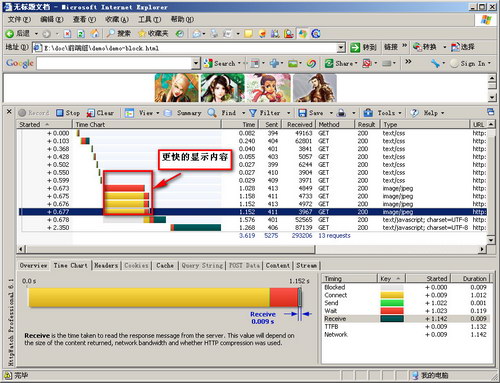Click the IE refresh page icon
Viewport: 500px width, 383px height.
[x=81, y=34]
